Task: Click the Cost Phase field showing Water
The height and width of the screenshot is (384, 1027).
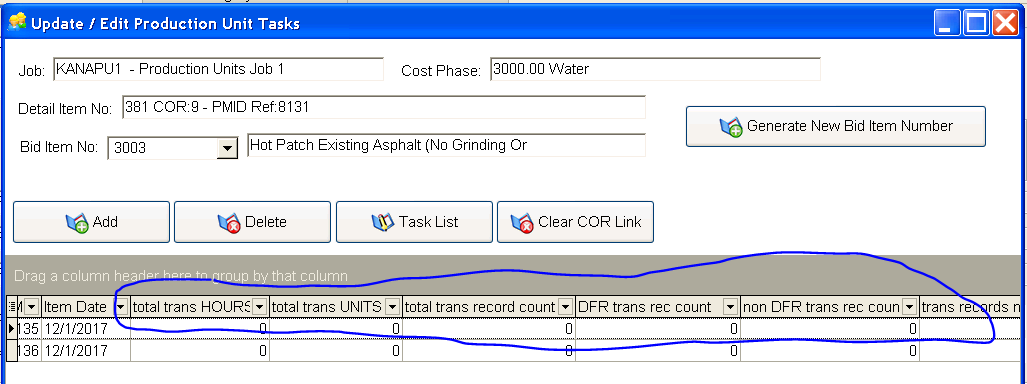Action: pyautogui.click(x=655, y=69)
